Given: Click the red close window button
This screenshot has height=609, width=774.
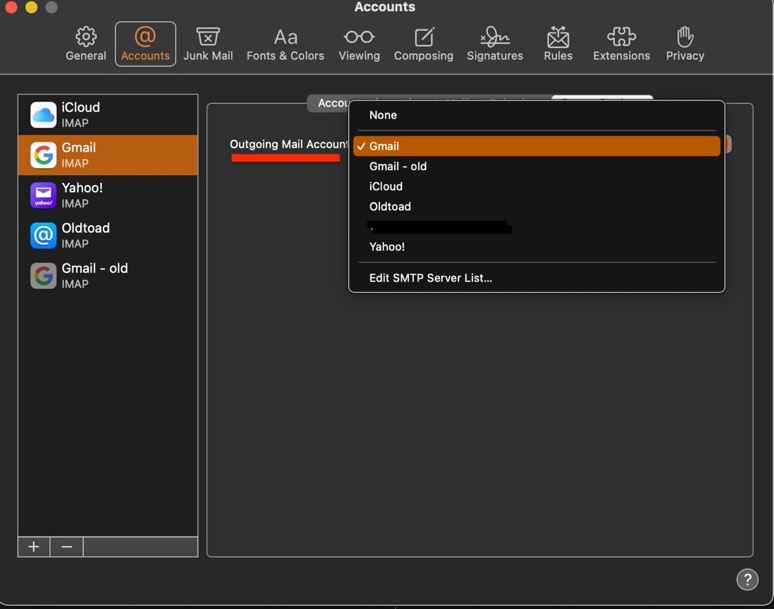Looking at the screenshot, I should pyautogui.click(x=11, y=6).
